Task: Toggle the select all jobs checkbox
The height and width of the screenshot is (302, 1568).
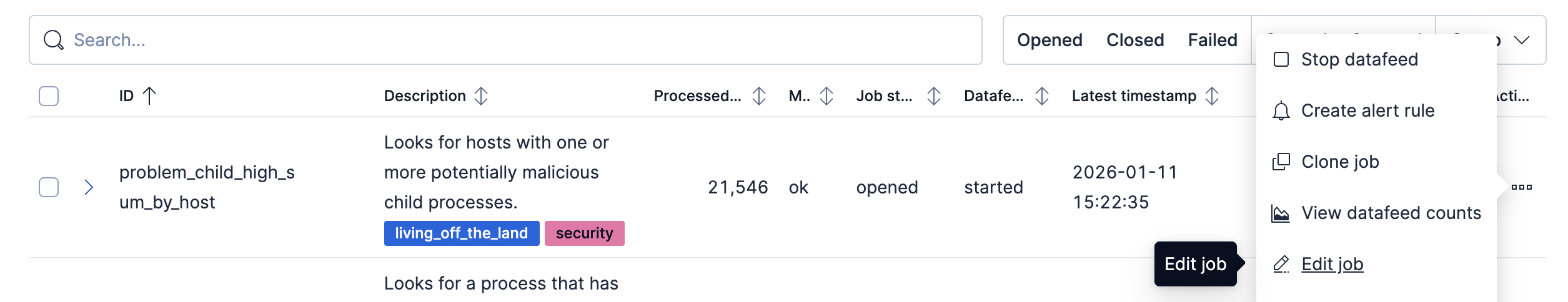Action: [49, 96]
